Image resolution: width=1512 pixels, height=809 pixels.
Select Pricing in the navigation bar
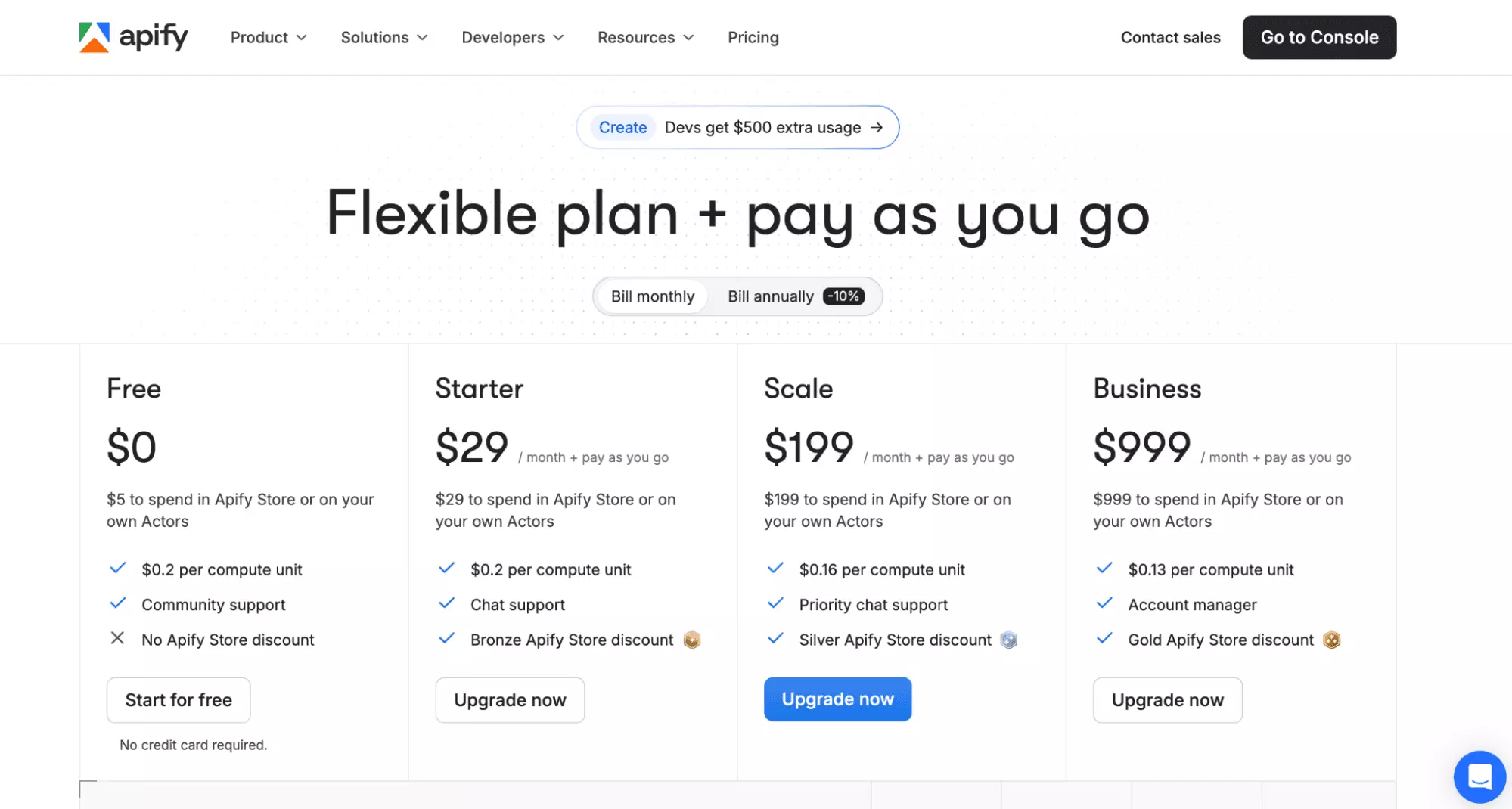pos(753,37)
